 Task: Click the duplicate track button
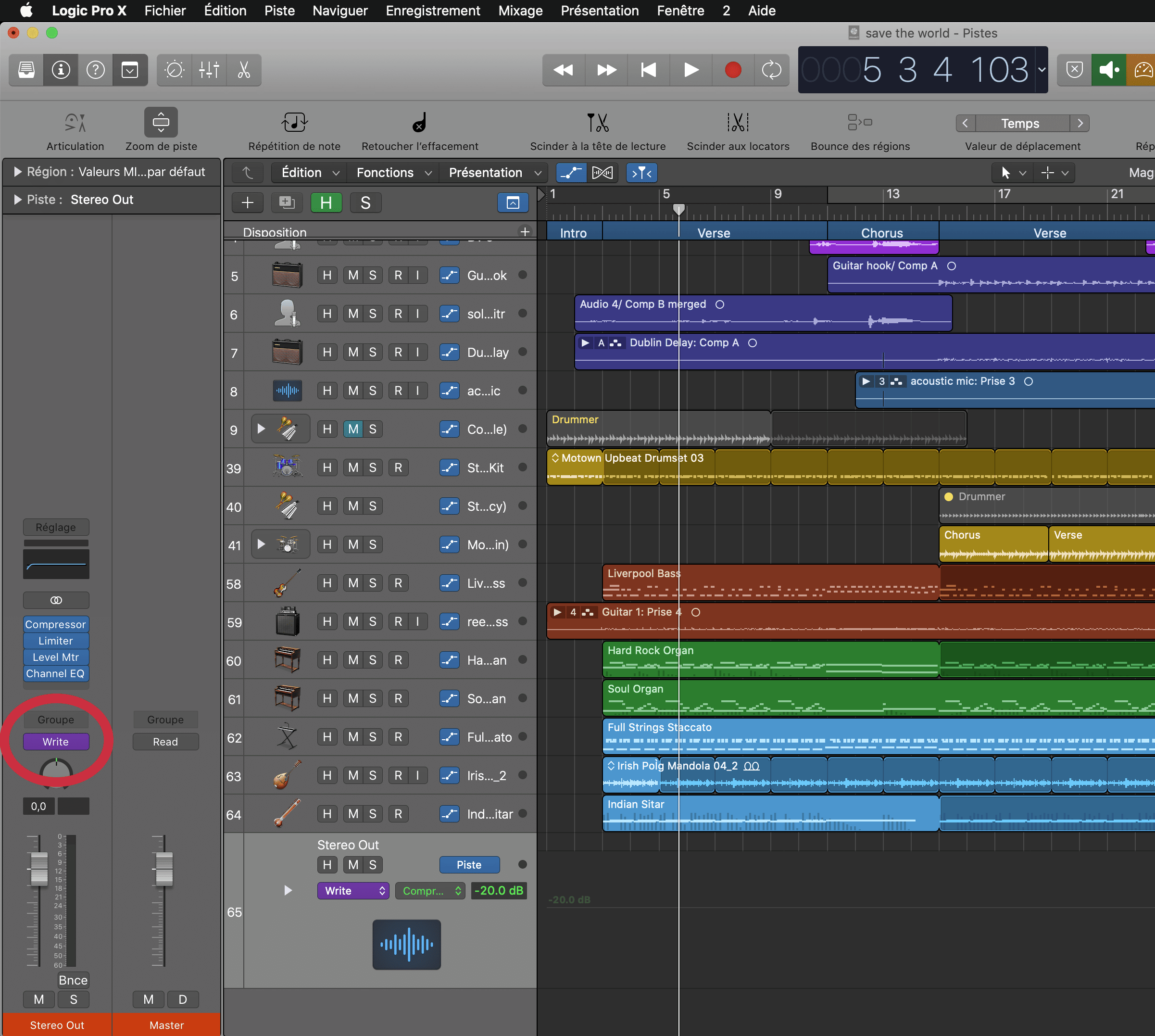(x=287, y=202)
